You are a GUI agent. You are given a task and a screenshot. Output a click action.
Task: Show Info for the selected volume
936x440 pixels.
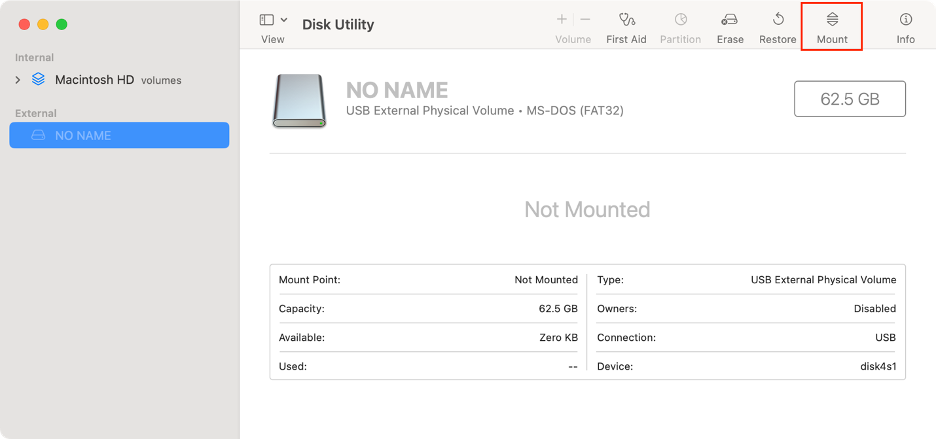[906, 27]
